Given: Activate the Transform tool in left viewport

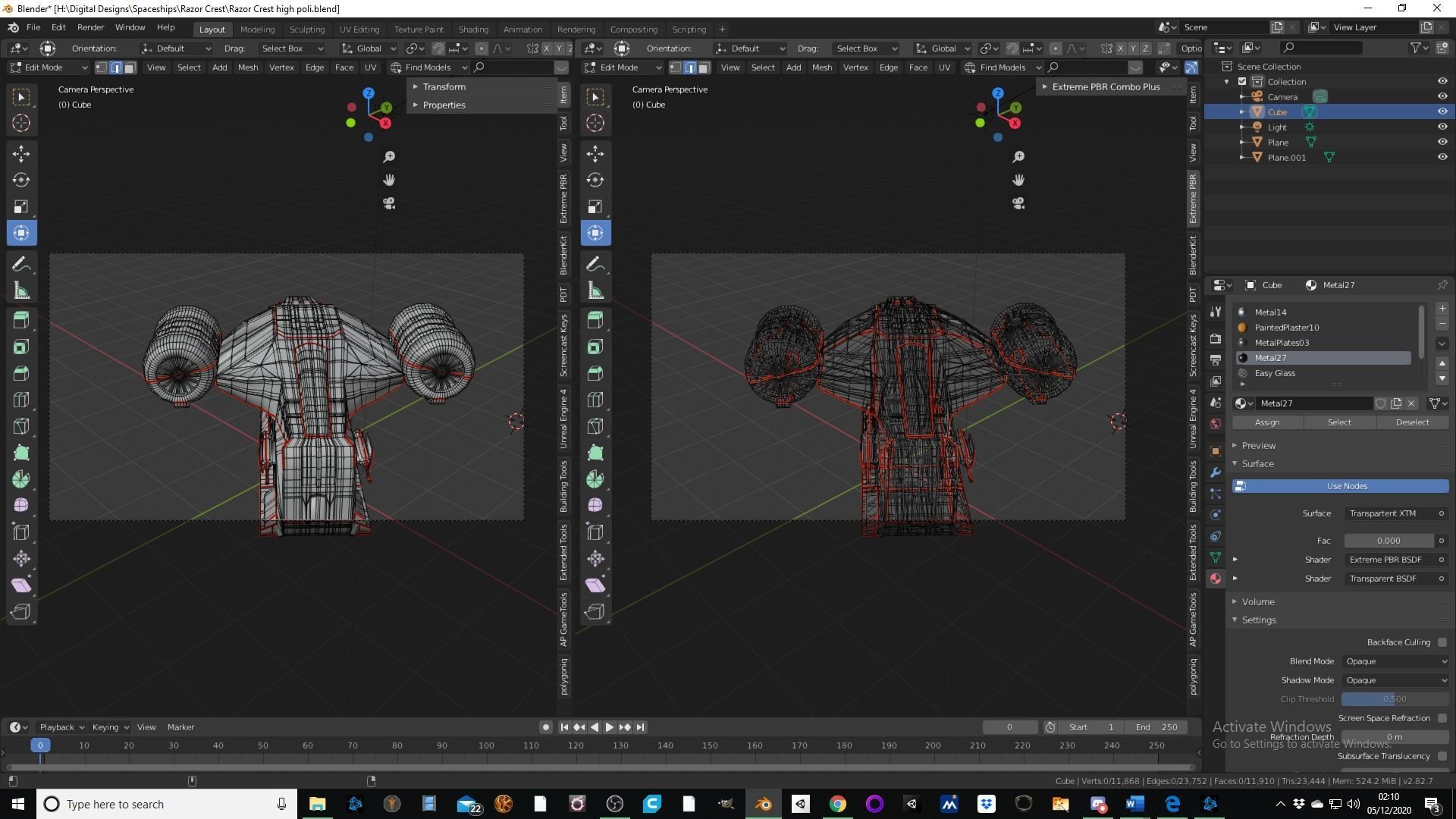Looking at the screenshot, I should click(x=21, y=234).
